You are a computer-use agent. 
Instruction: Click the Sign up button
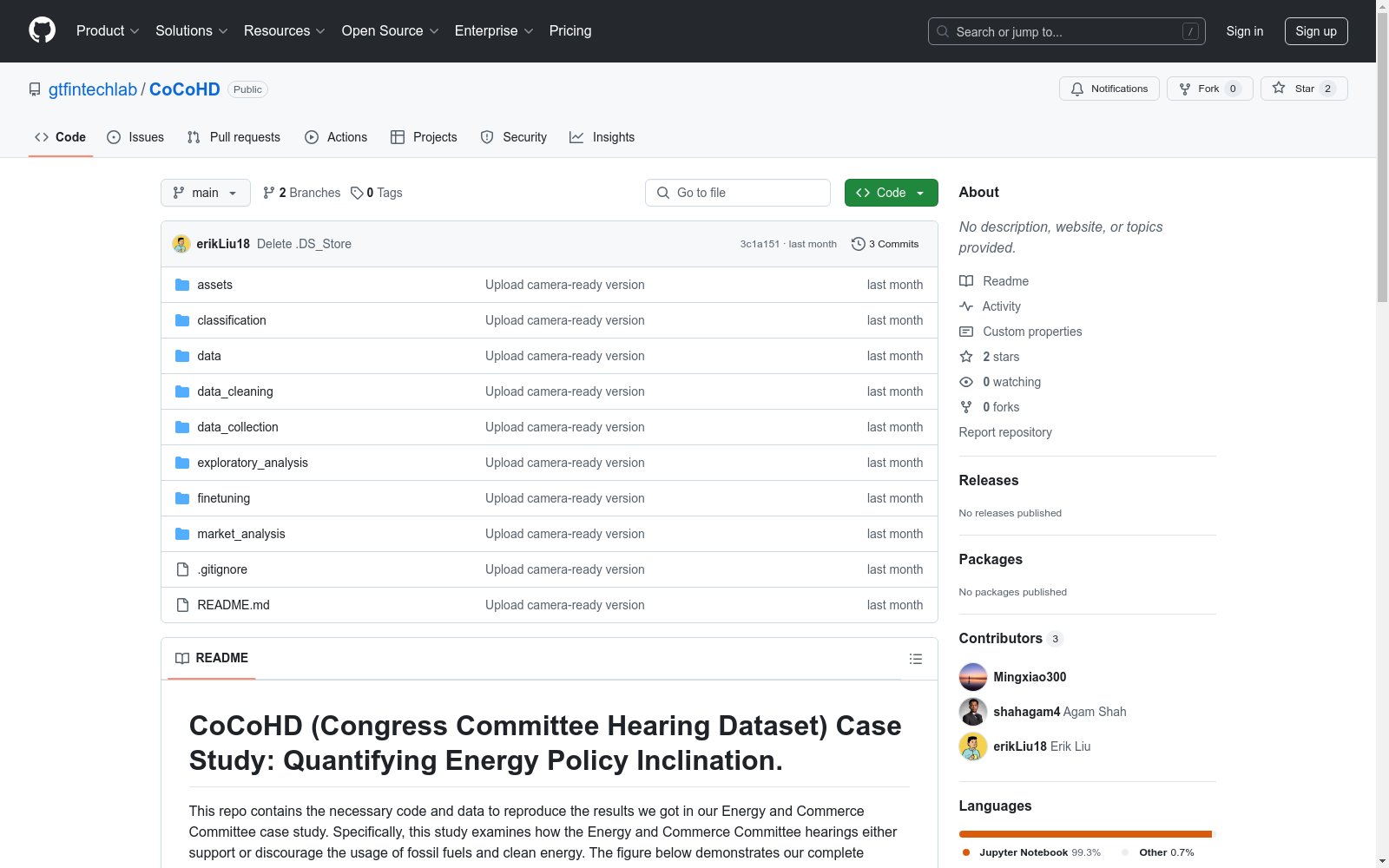pyautogui.click(x=1316, y=31)
